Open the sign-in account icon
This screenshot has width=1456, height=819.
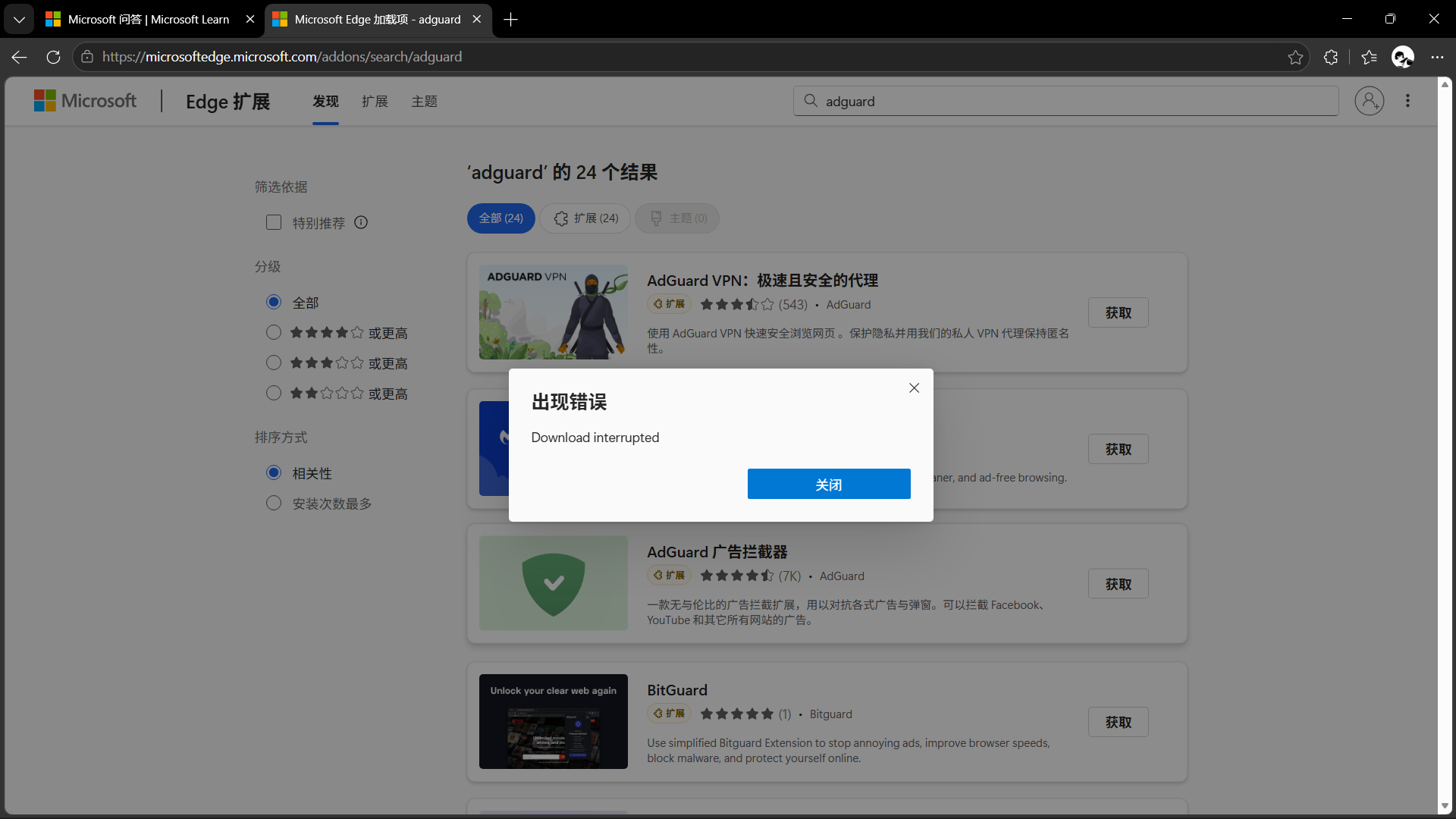click(1370, 101)
